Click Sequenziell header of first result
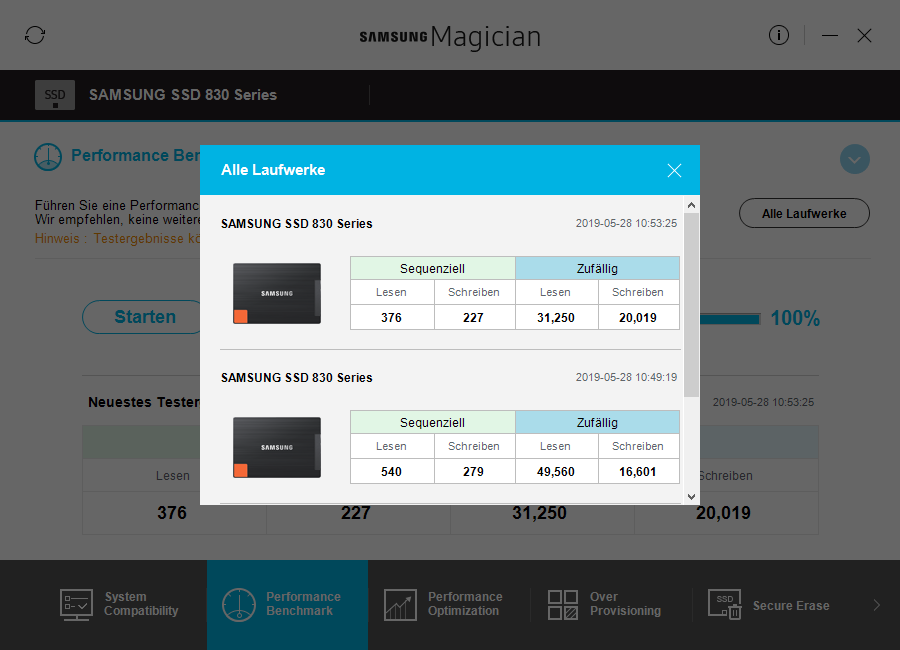The height and width of the screenshot is (650, 900). [433, 268]
